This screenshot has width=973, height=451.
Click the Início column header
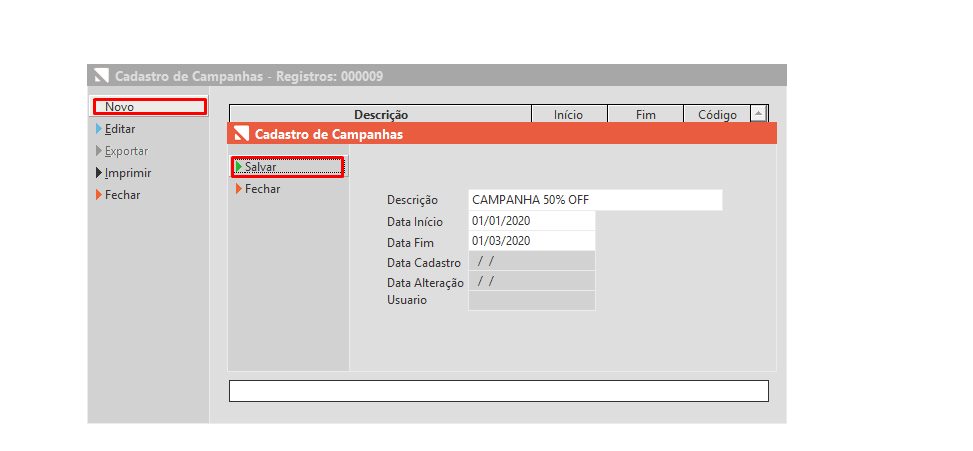point(570,114)
